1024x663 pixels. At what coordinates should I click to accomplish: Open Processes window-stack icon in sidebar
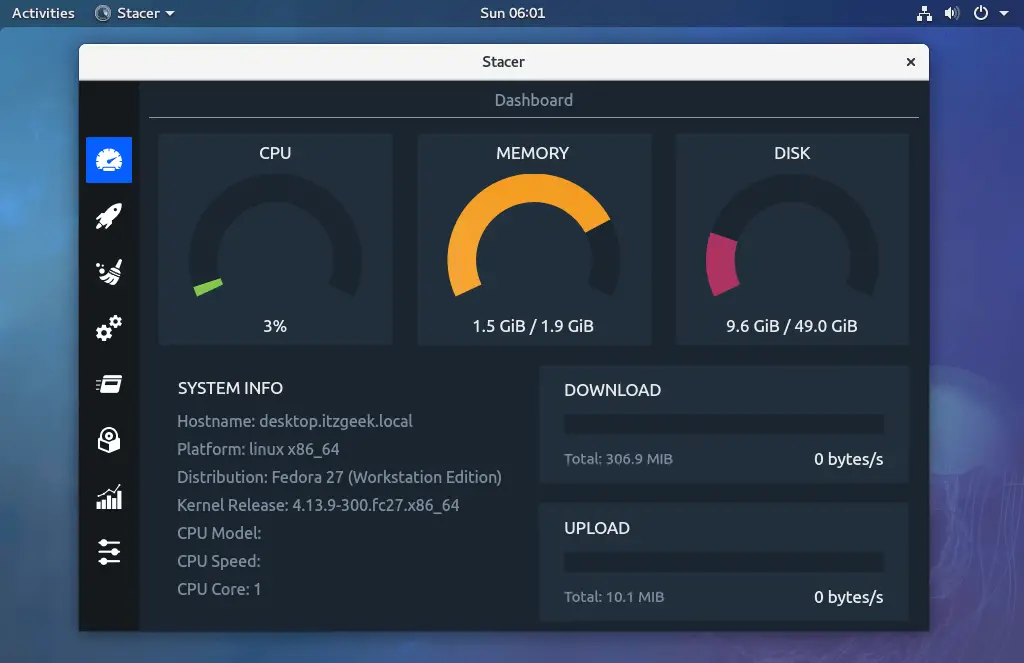tap(108, 384)
